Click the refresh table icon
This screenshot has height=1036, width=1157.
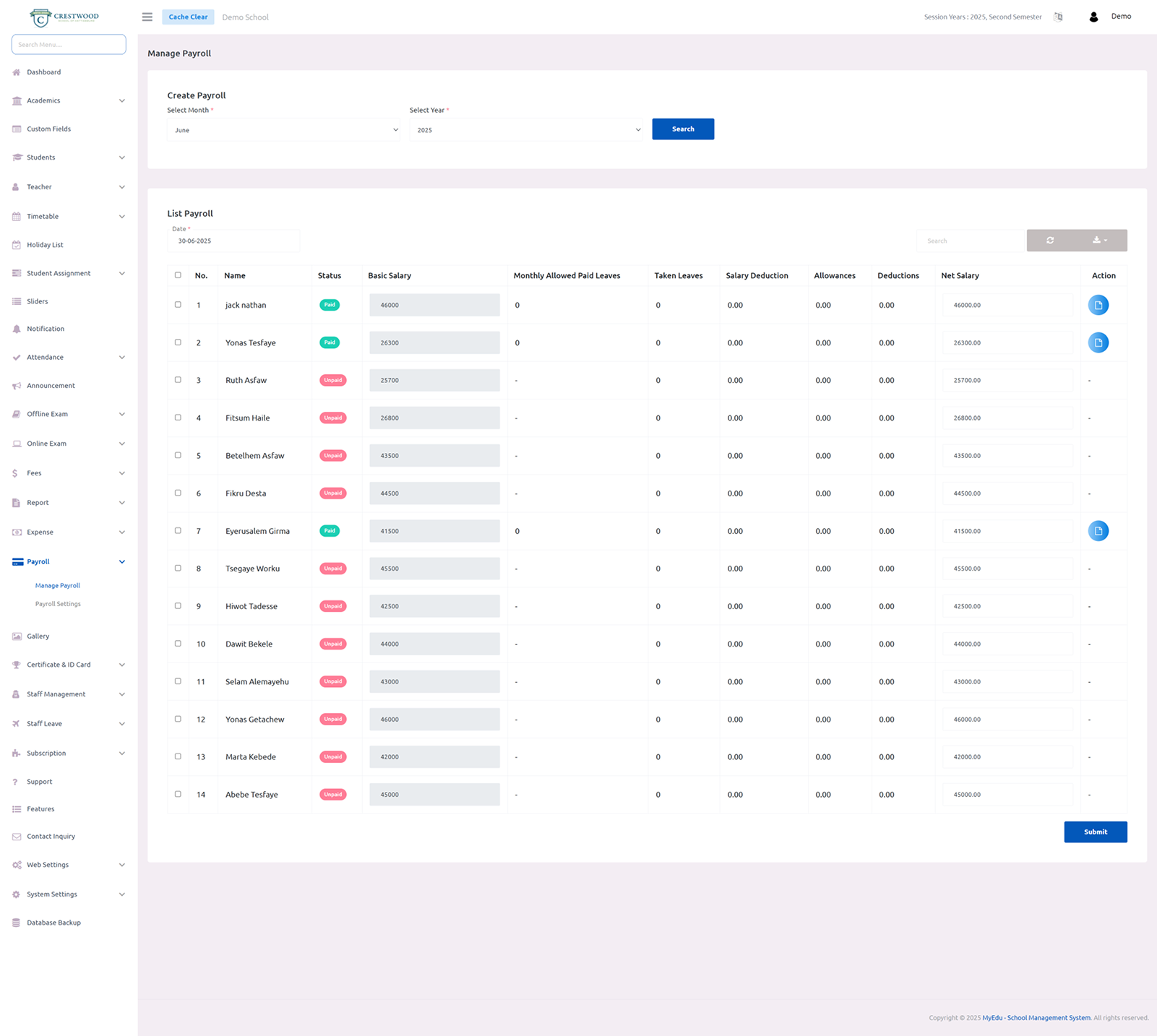[x=1050, y=241]
